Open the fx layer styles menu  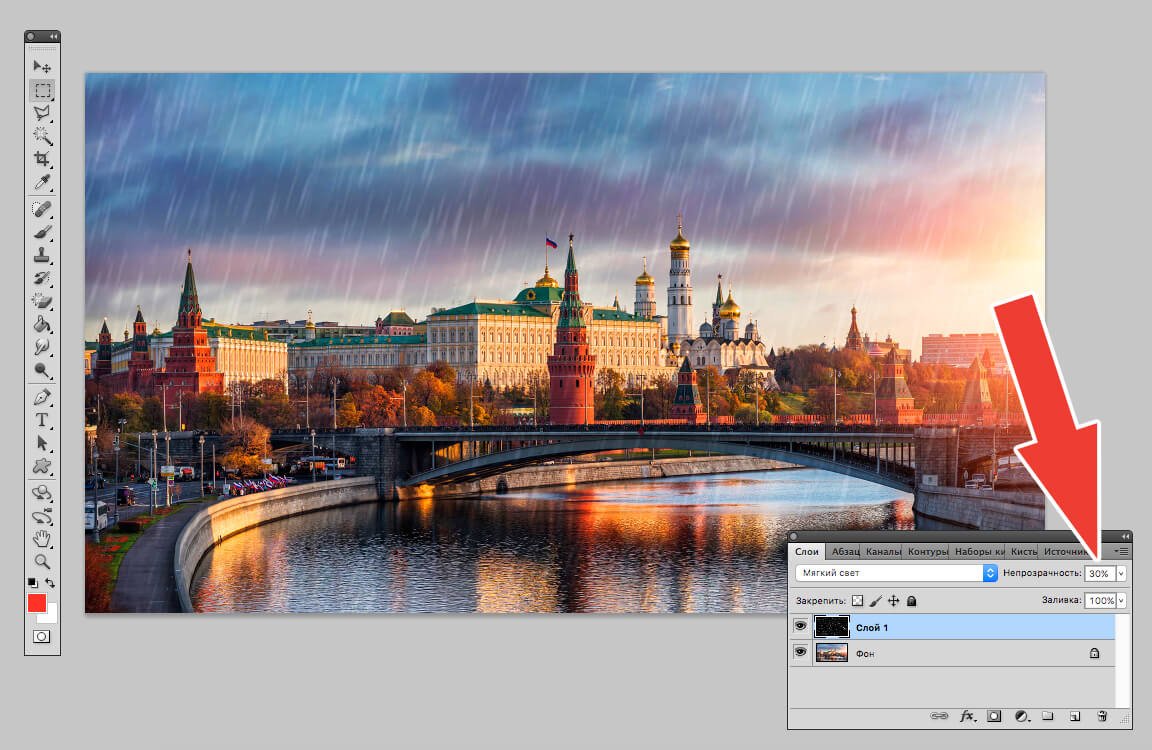pyautogui.click(x=967, y=716)
